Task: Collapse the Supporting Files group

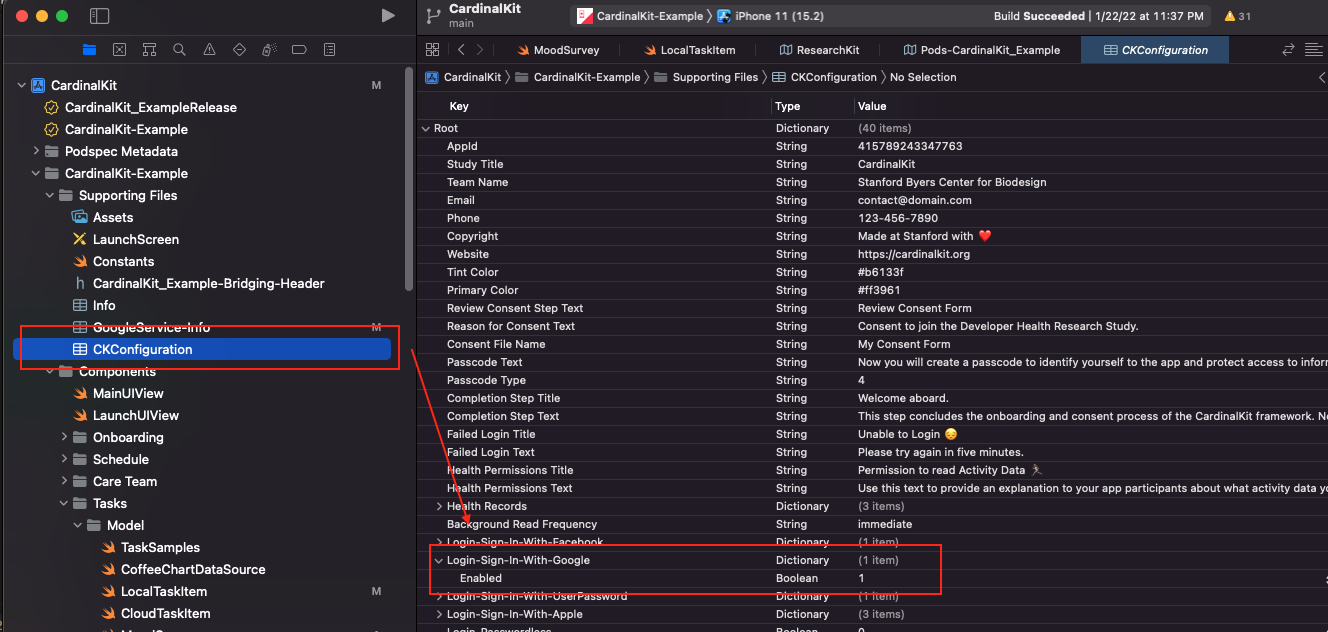Action: point(51,195)
